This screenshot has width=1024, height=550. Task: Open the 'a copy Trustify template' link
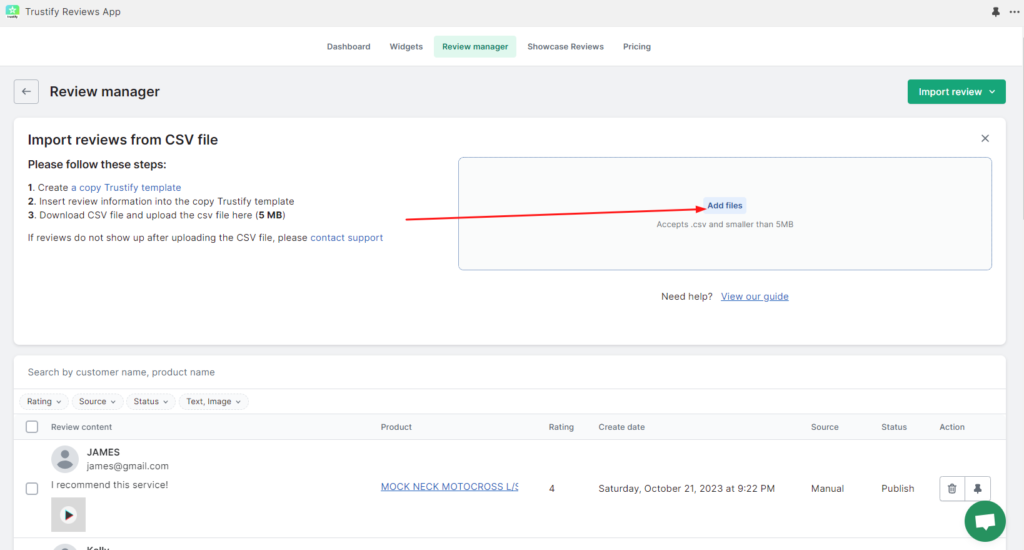pyautogui.click(x=126, y=187)
